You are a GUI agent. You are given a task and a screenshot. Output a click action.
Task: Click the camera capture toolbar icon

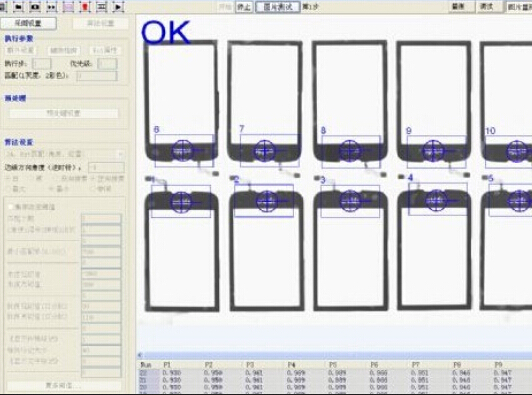coord(35,6)
